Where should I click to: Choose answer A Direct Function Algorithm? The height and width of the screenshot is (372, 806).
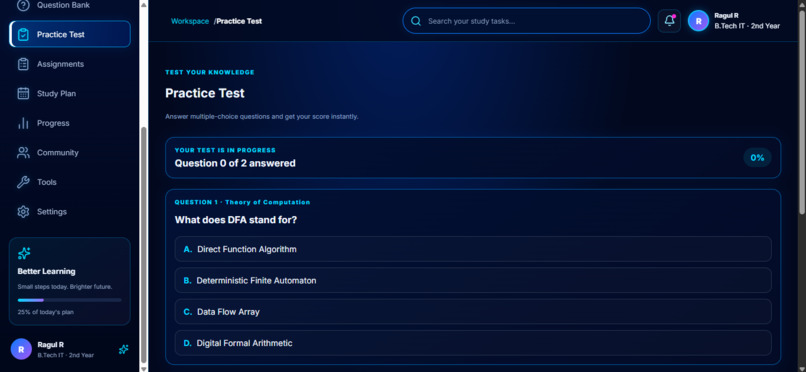click(x=473, y=249)
